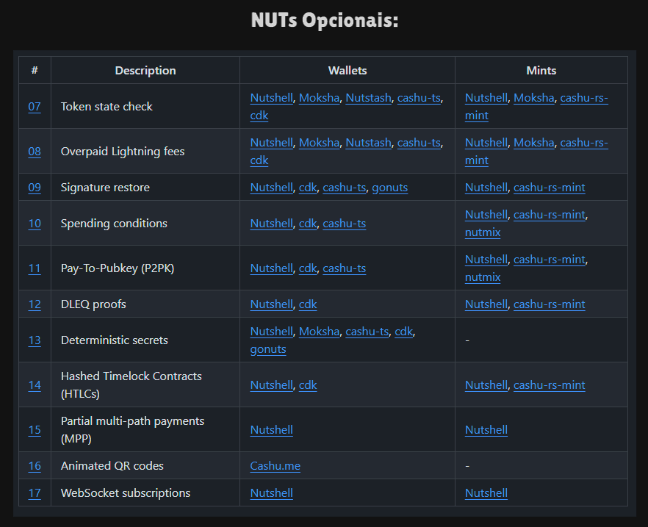Open NUT 15 specification link
The width and height of the screenshot is (648, 527).
click(x=34, y=430)
